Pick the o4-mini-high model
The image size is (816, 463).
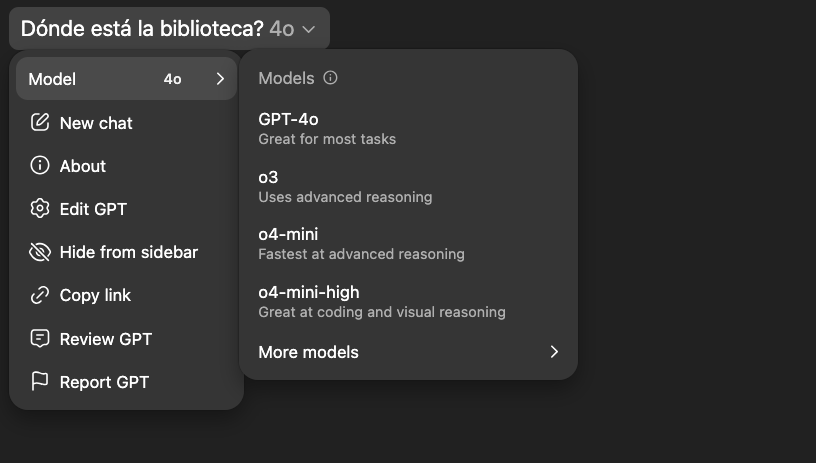click(409, 301)
